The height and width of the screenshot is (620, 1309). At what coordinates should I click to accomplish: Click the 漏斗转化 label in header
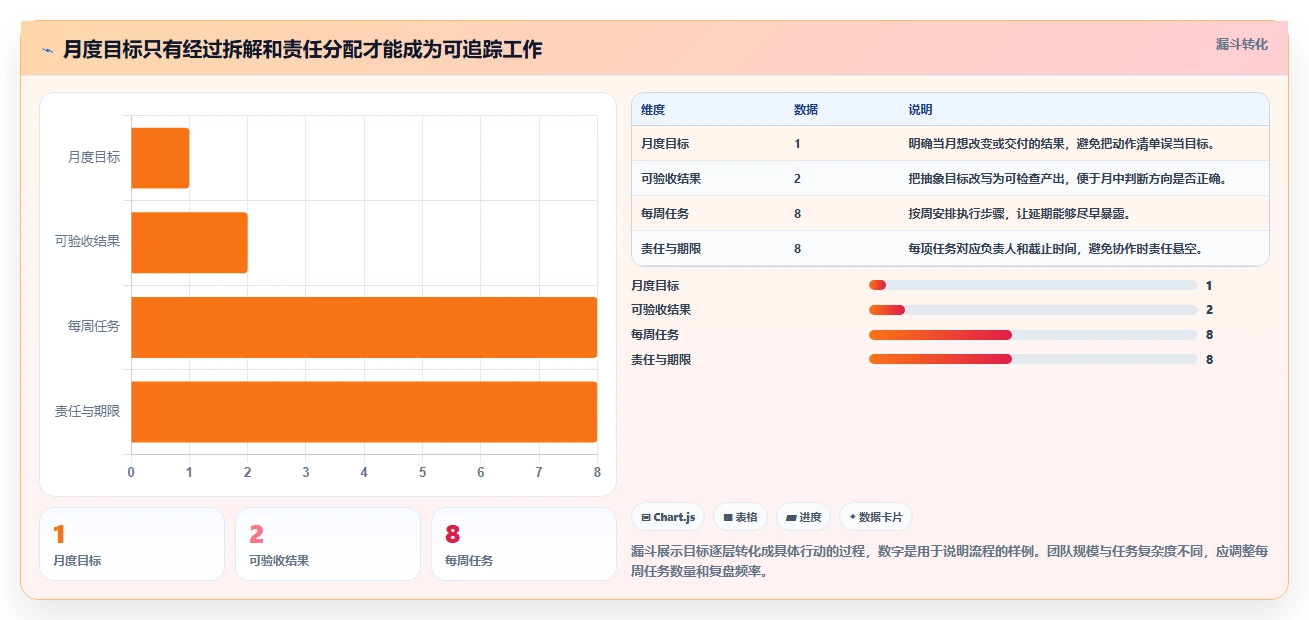(1241, 45)
